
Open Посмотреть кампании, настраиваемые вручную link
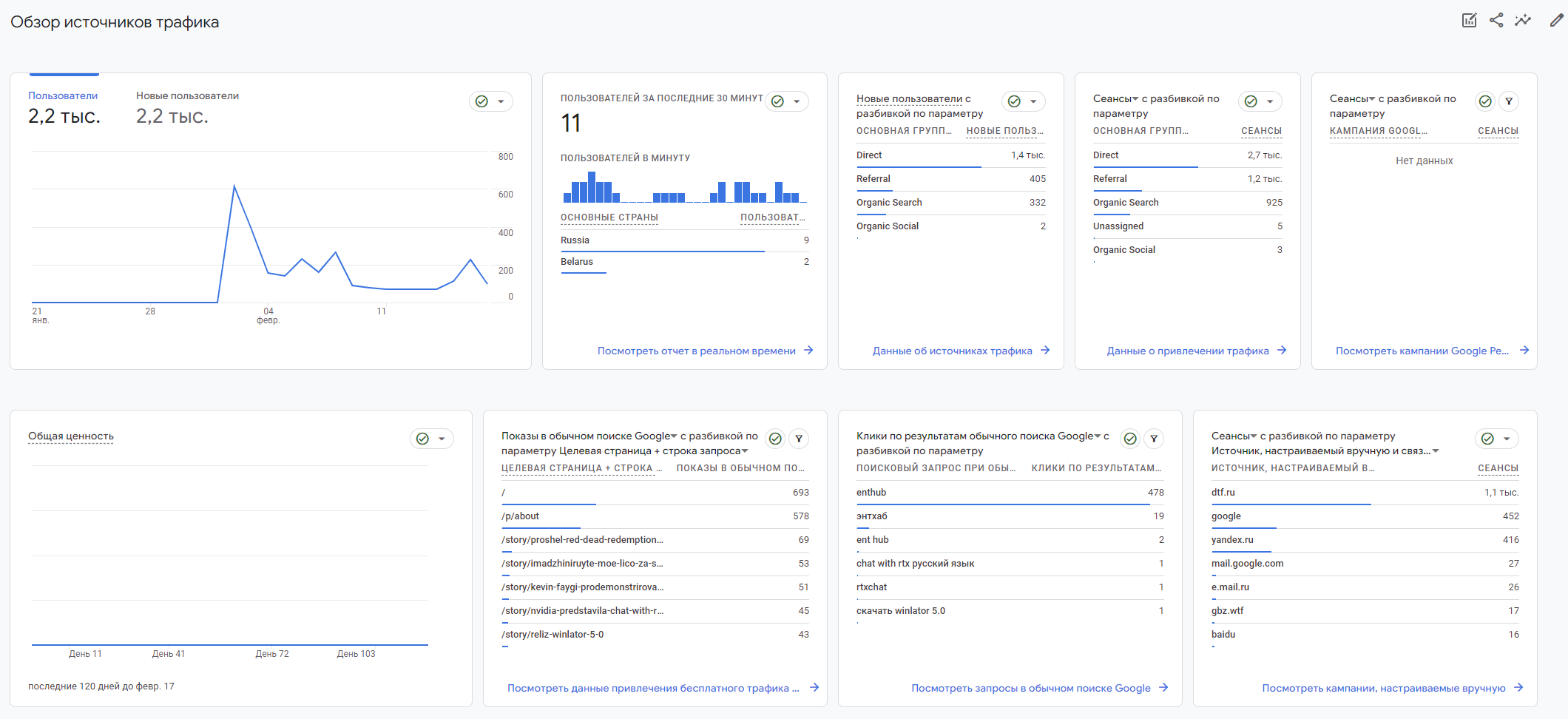1393,688
